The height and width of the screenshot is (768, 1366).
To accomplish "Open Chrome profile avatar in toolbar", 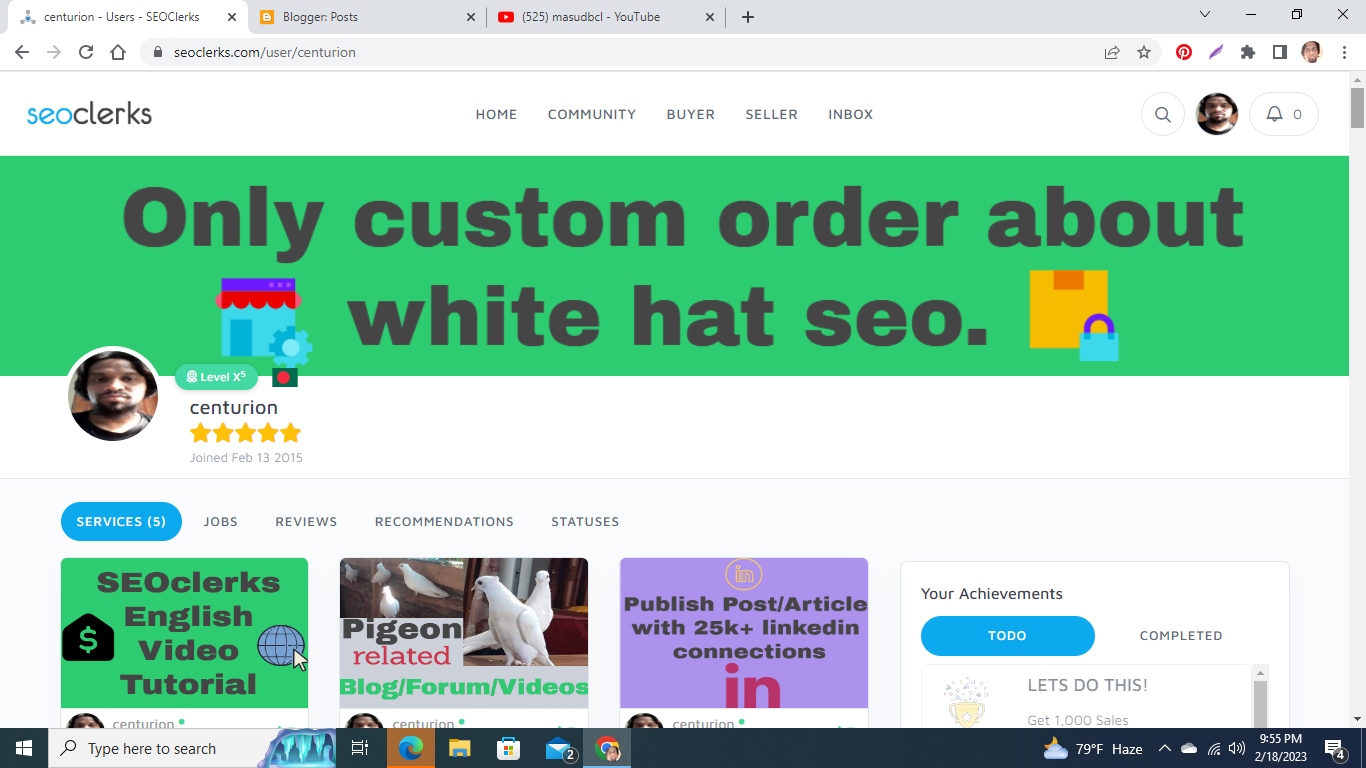I will 1311,52.
